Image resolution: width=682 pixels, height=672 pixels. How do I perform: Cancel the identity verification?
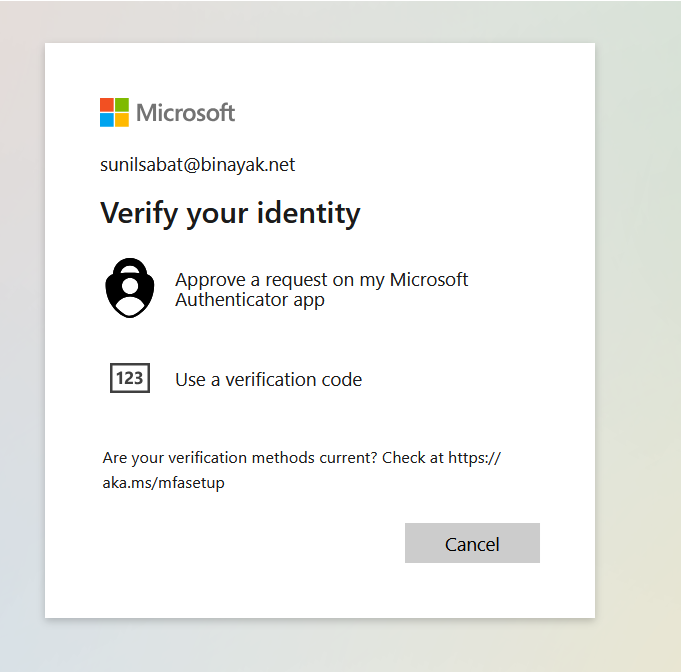472,543
